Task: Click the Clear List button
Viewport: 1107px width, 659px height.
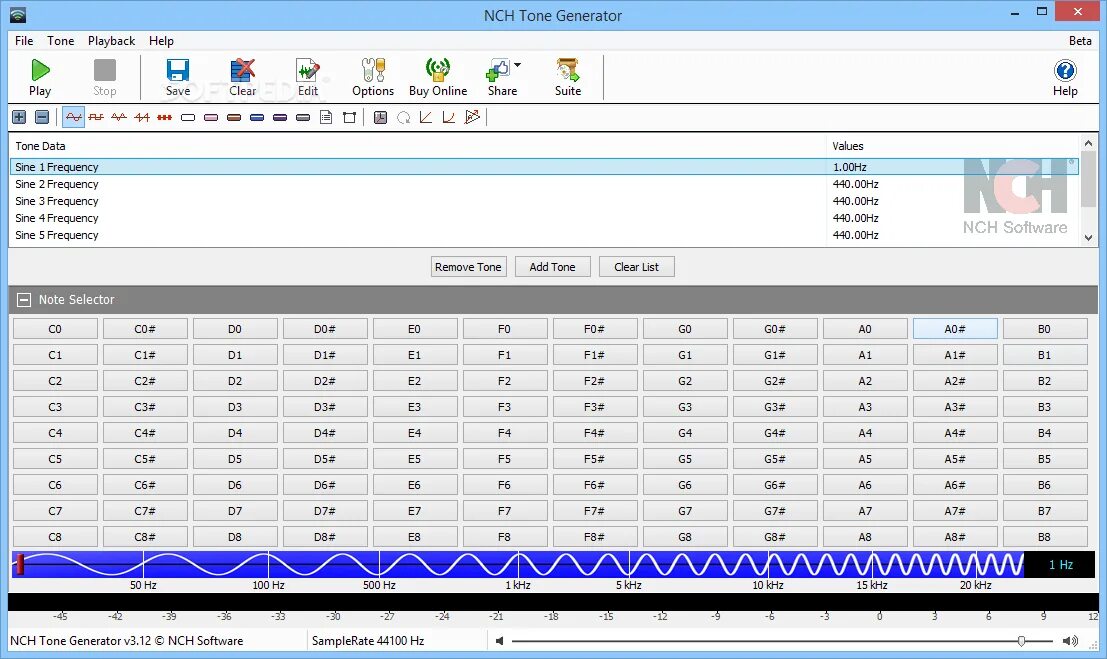Action: click(x=636, y=267)
